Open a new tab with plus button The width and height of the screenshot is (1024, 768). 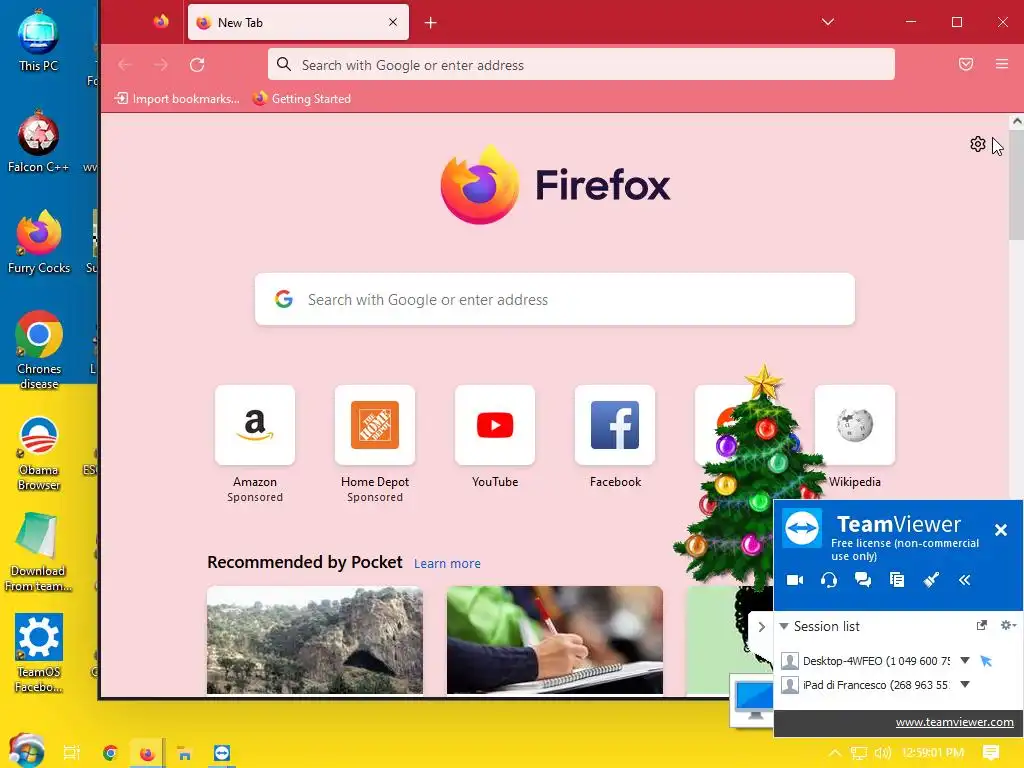click(x=430, y=23)
